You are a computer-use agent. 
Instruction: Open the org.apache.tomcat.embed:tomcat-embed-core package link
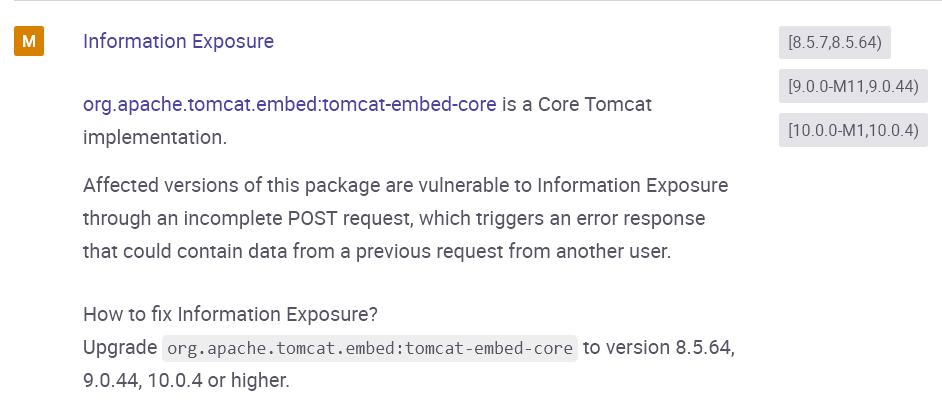pos(289,104)
